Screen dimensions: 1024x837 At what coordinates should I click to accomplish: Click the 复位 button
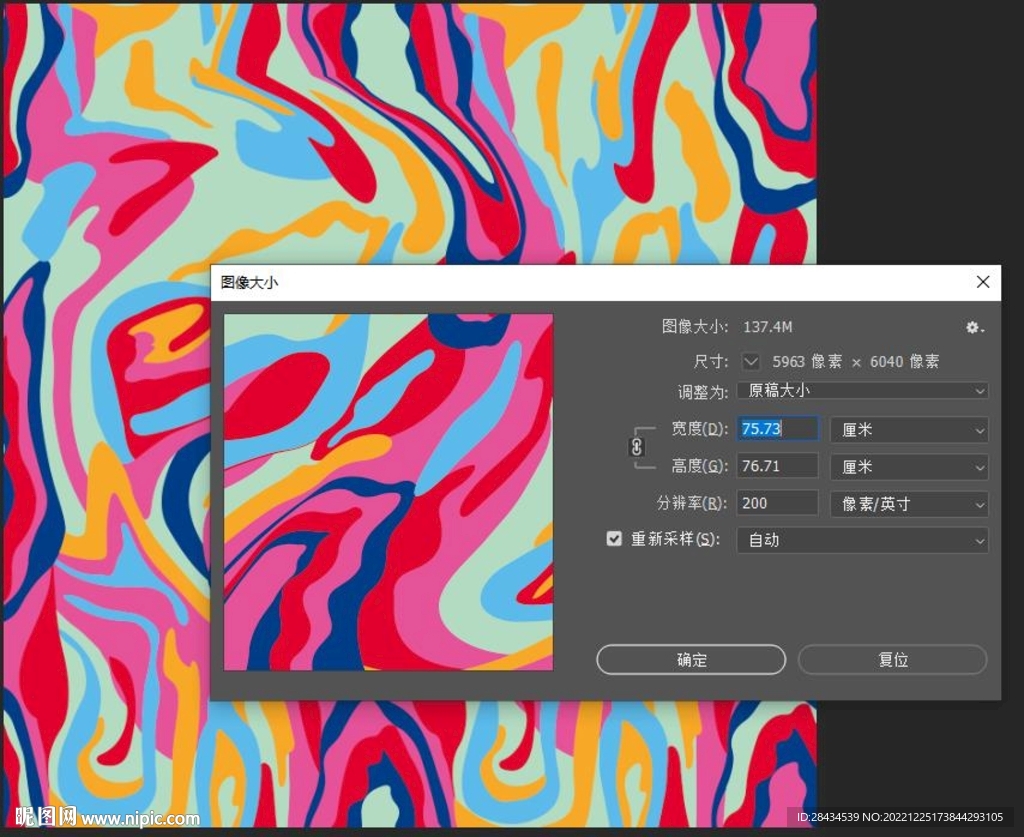[x=892, y=660]
